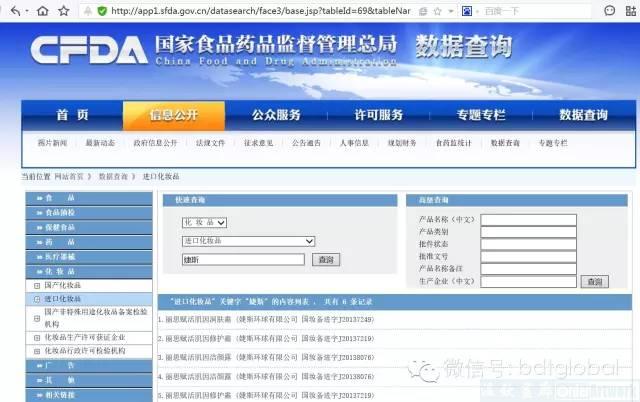
Task: Open result 2 丽思赋活肌因修护霜
Action: (x=269, y=338)
